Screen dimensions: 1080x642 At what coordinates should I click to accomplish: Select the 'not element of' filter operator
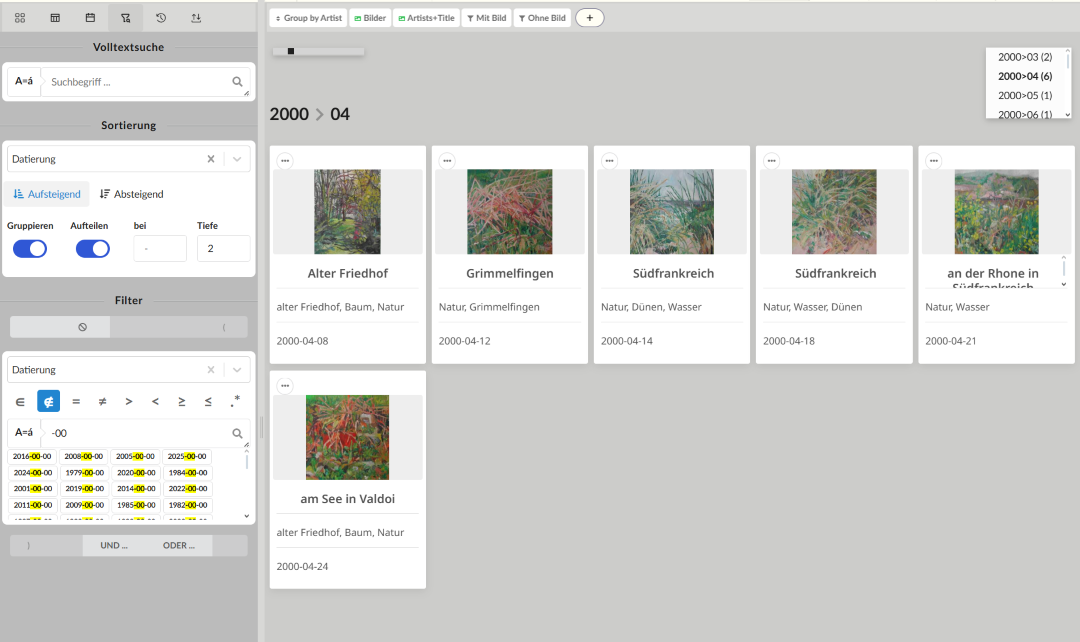(x=48, y=401)
